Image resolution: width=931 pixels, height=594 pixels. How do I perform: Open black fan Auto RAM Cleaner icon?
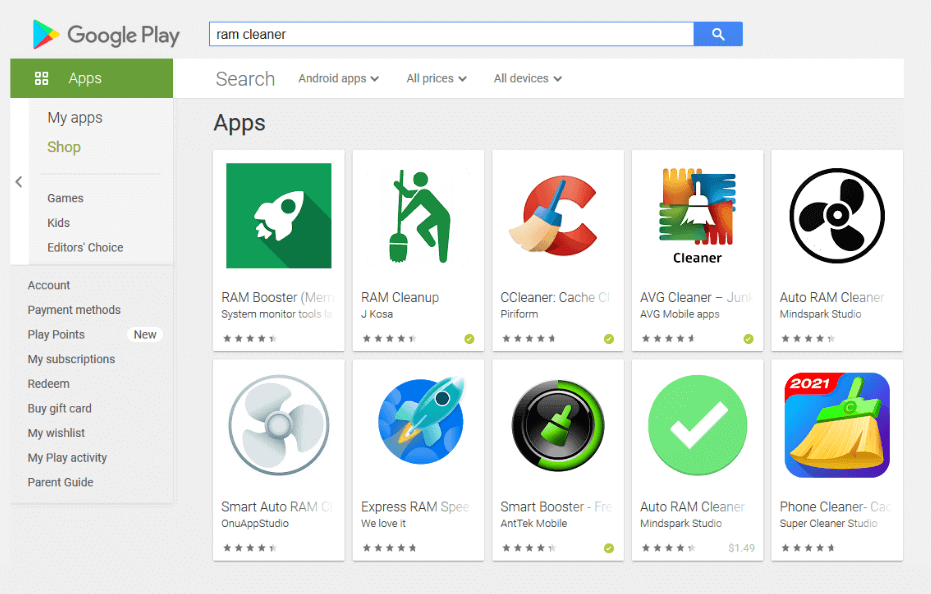837,216
